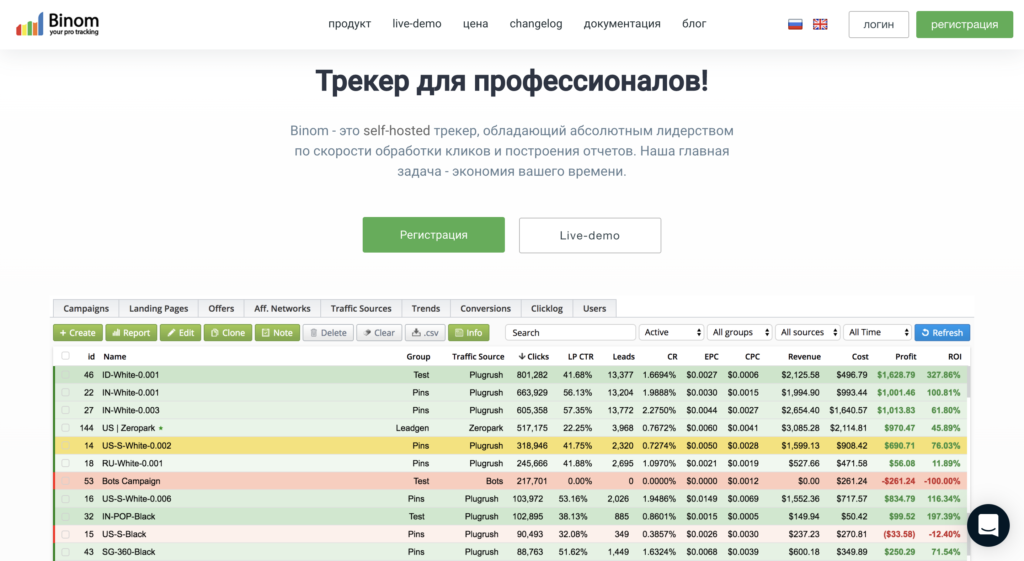Screen dimensions: 1024x561
Task: Check the box for IN-White-0.003 row
Action: [x=65, y=410]
